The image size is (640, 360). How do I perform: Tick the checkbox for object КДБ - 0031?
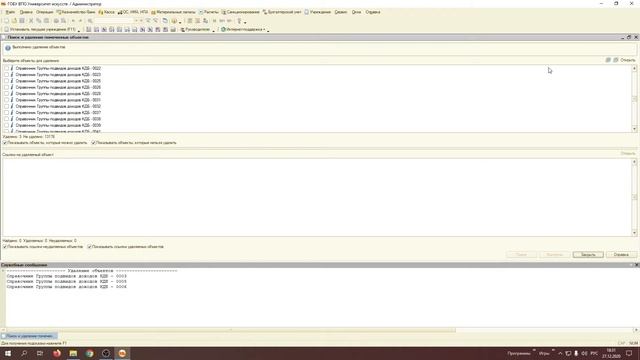pyautogui.click(x=6, y=100)
